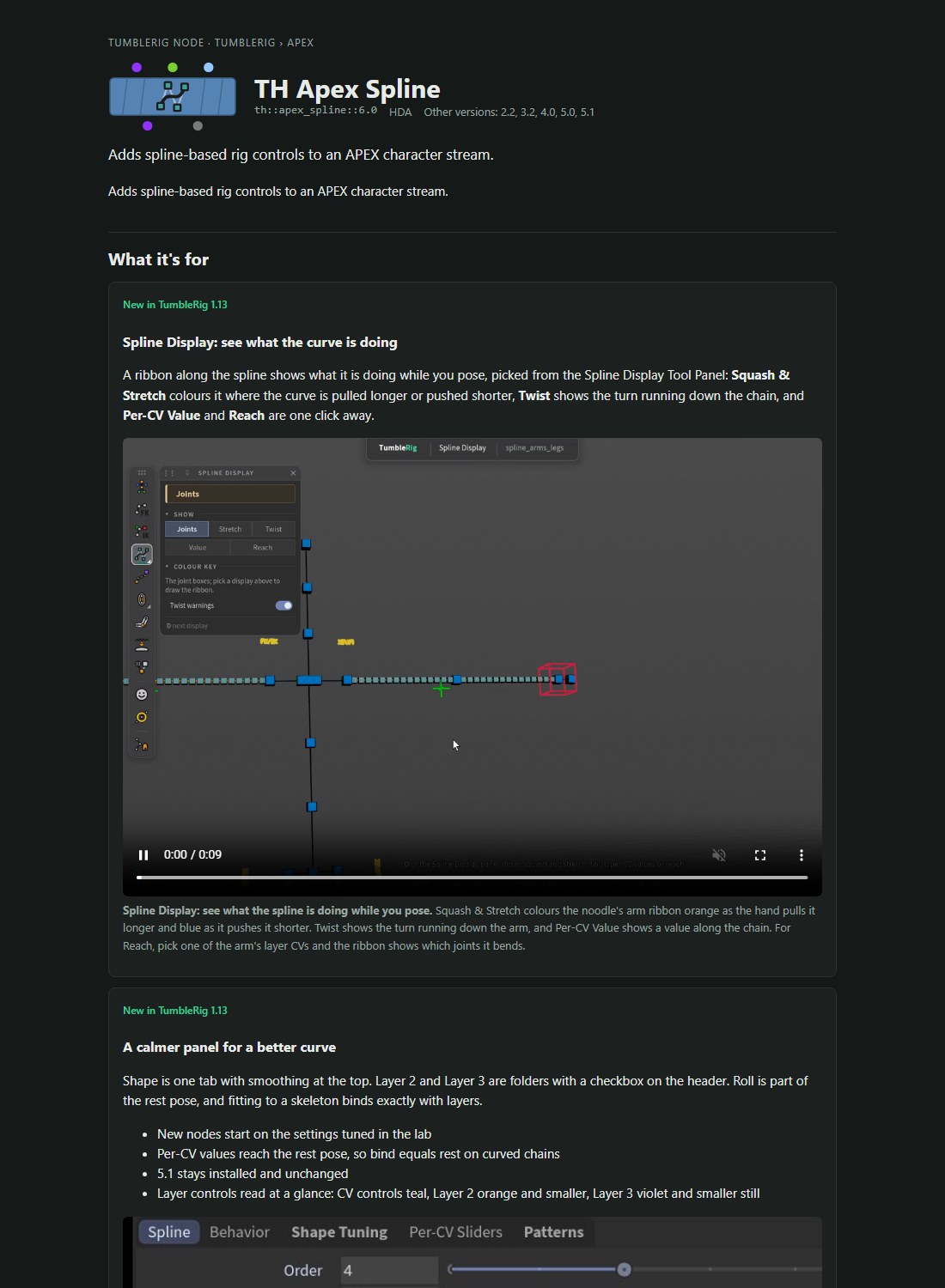Open version 2.2 link
Screen dimensions: 945x1288
tap(508, 112)
